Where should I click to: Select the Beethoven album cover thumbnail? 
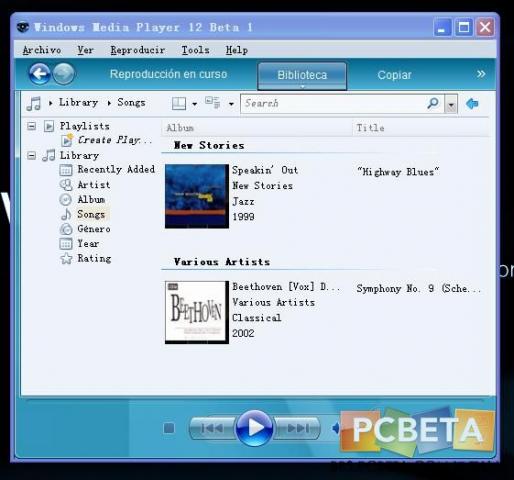[x=197, y=312]
